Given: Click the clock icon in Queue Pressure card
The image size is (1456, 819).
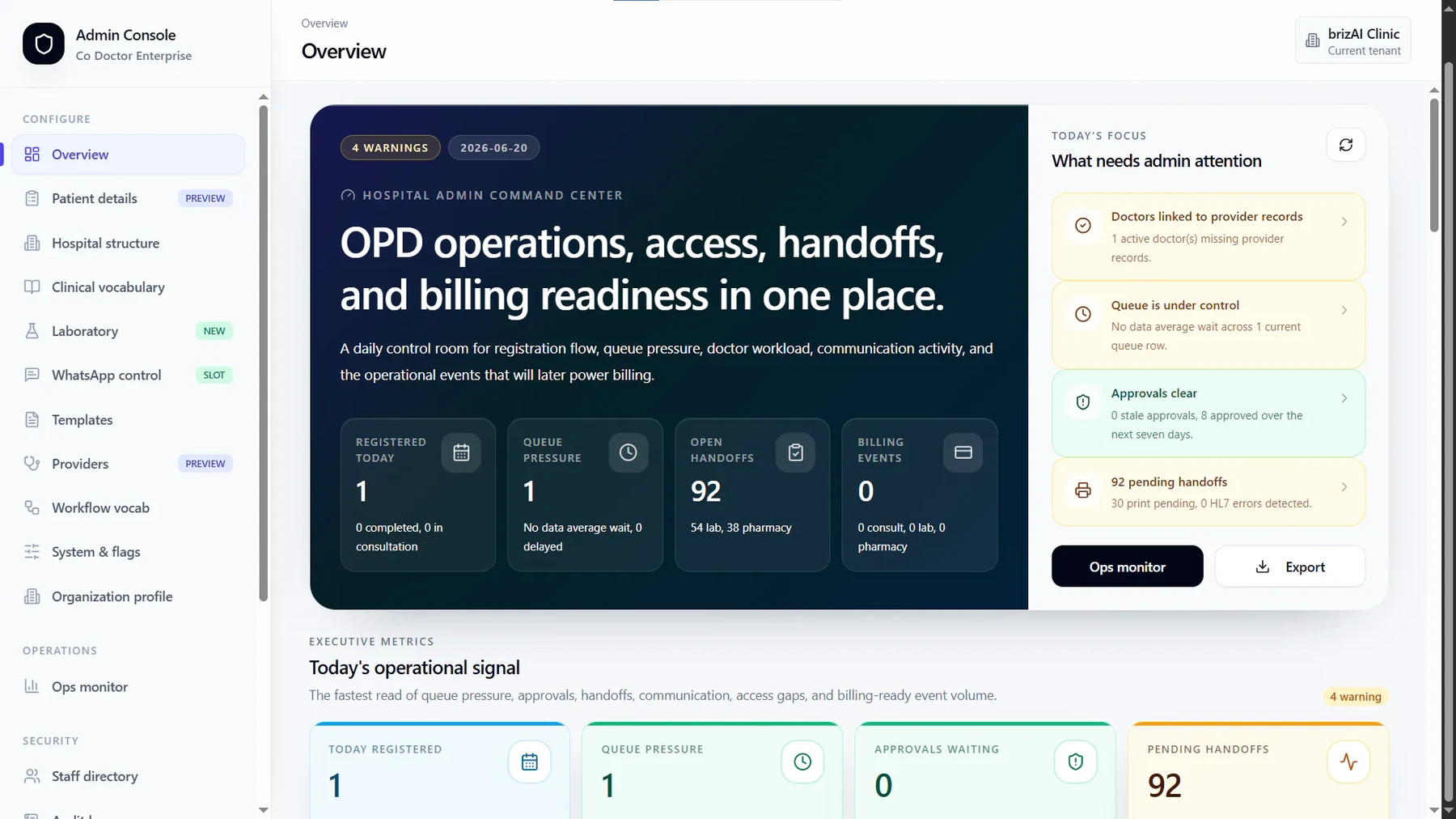Looking at the screenshot, I should tap(629, 452).
